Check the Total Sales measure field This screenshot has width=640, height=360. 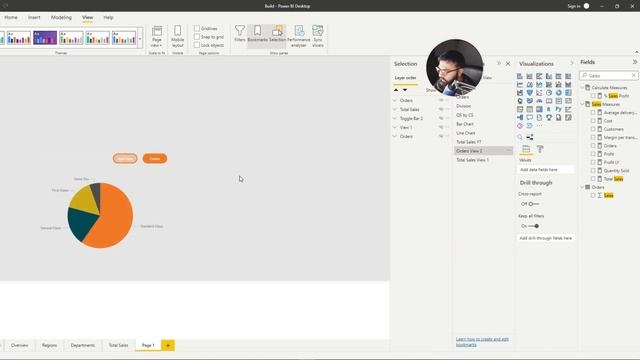click(593, 179)
